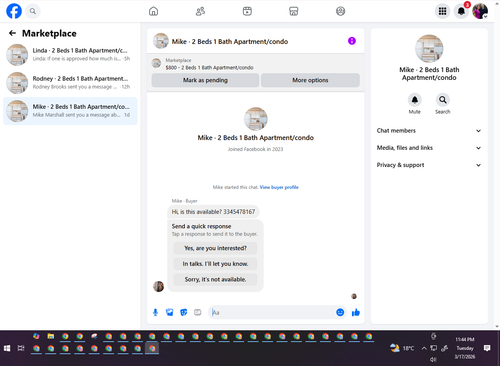Open Linda's apartment conversation
Viewport: 500px width, 366px height.
(70, 55)
